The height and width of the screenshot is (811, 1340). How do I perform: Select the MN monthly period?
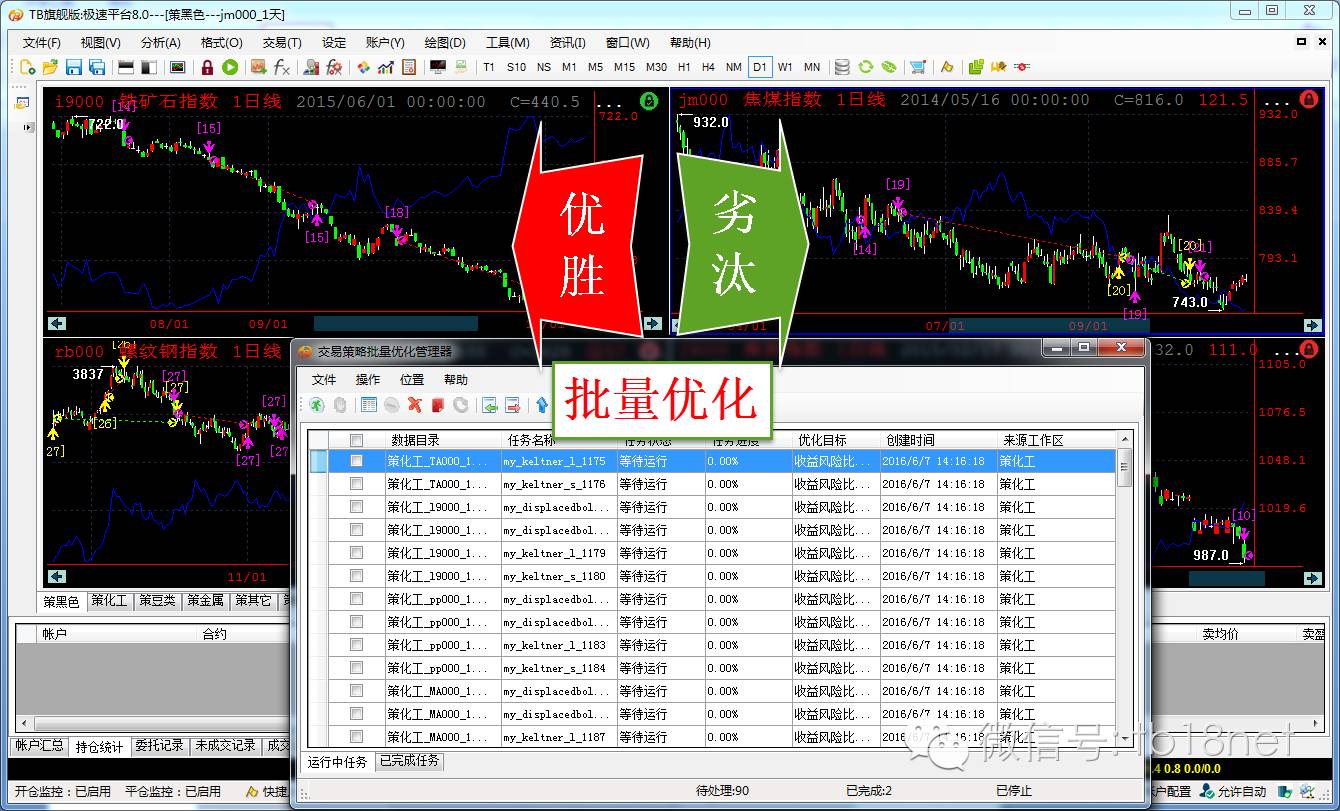812,67
